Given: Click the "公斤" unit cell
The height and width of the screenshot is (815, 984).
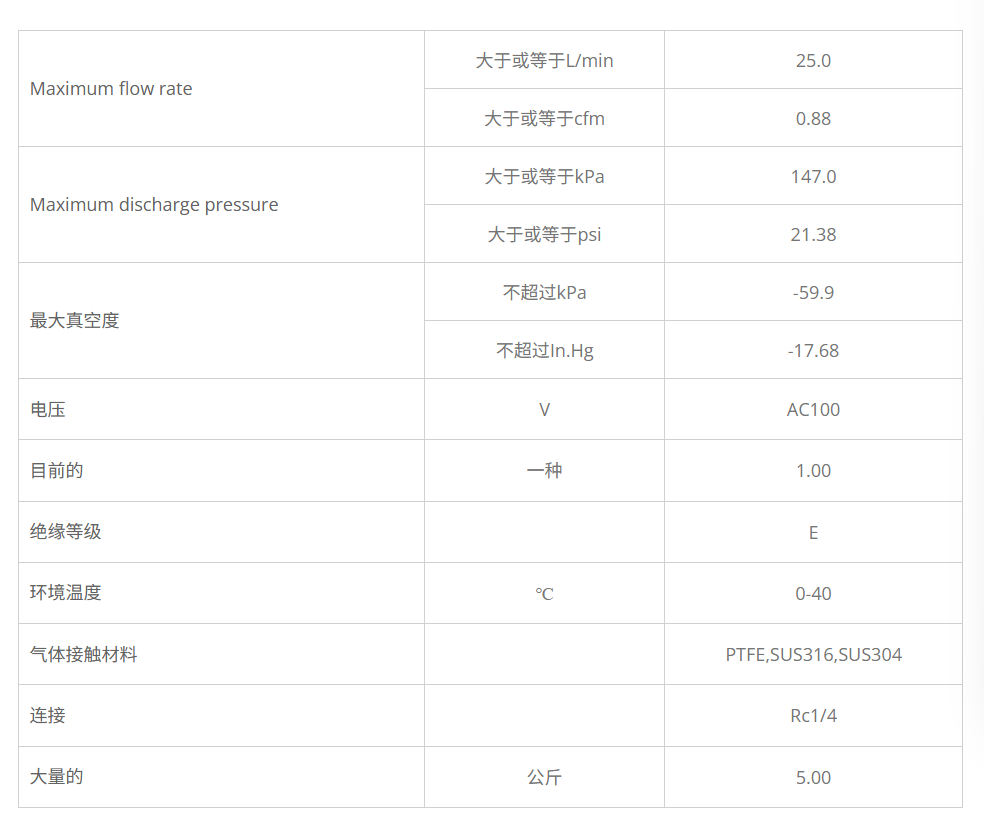Looking at the screenshot, I should tap(544, 778).
